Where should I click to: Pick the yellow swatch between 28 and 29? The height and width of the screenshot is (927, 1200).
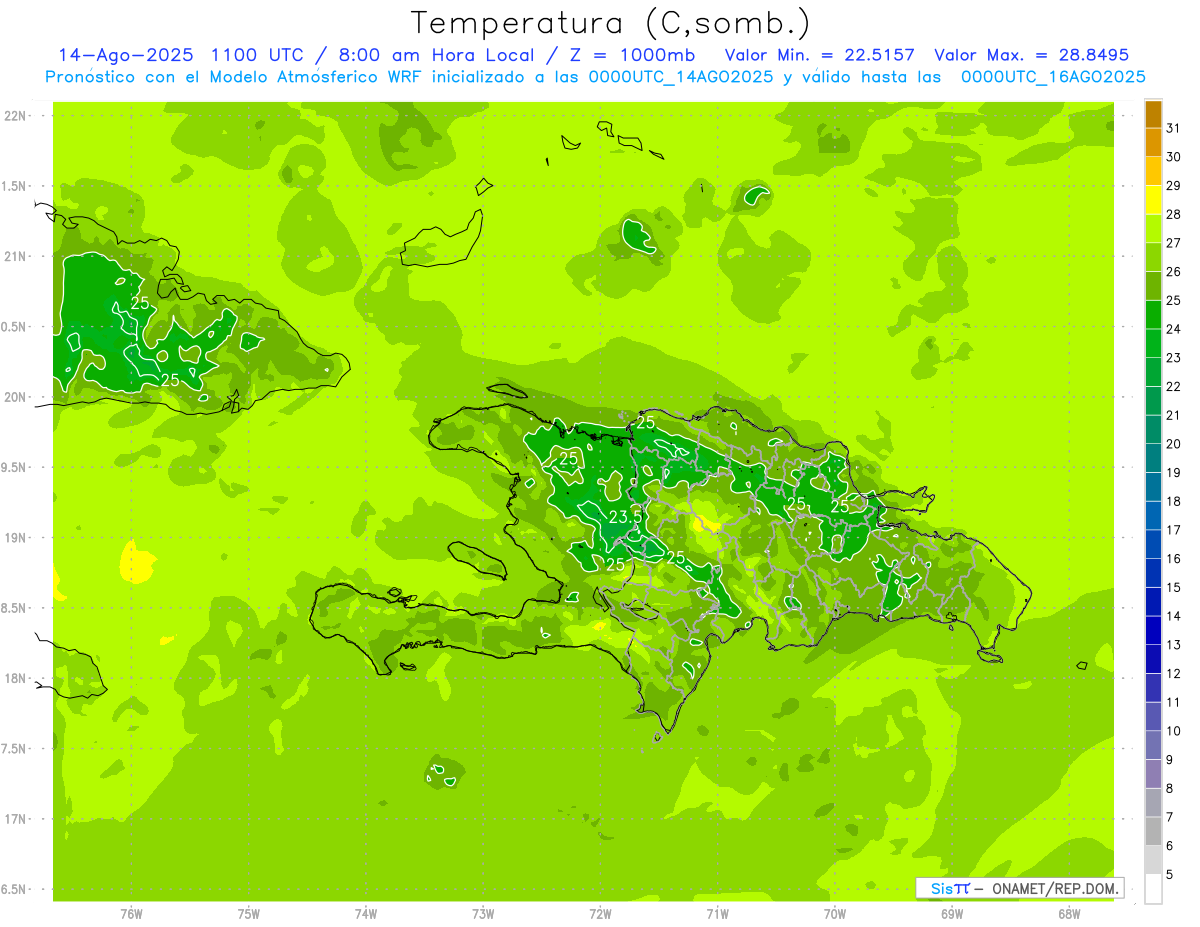click(1153, 200)
